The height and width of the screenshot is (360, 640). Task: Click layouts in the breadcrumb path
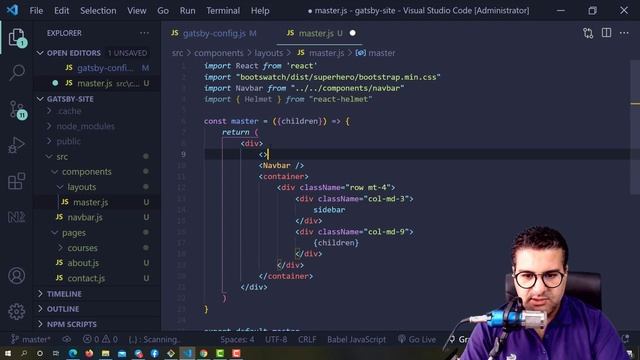[x=269, y=53]
